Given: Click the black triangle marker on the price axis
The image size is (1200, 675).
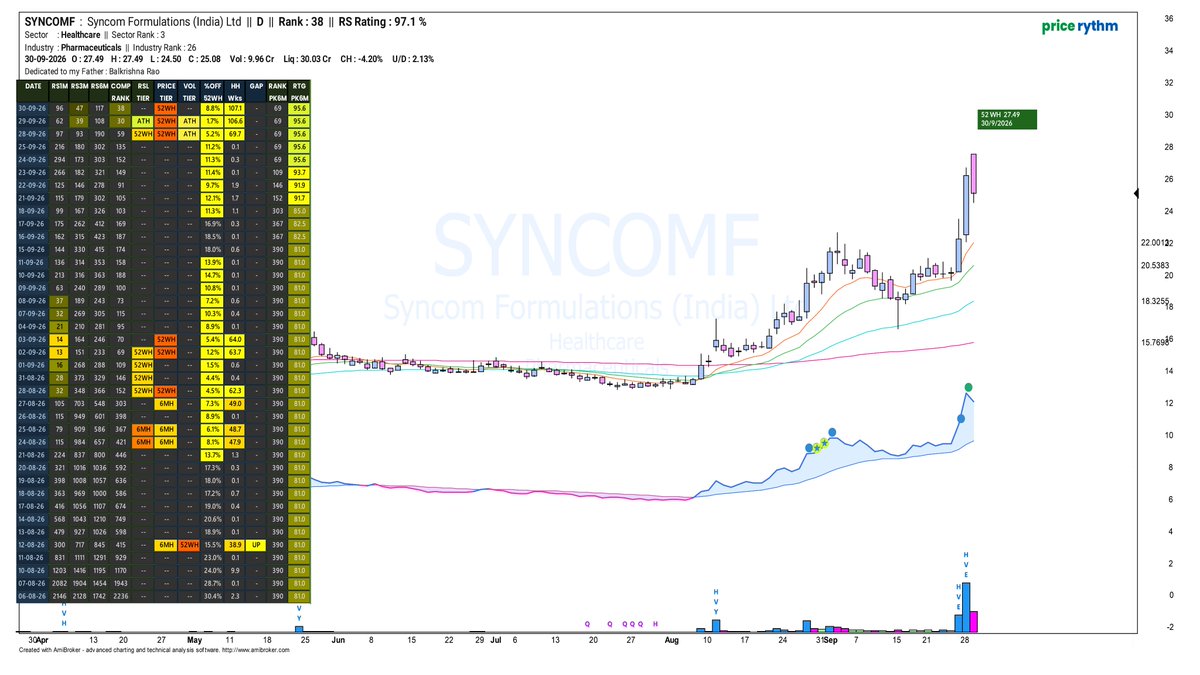Looking at the screenshot, I should [x=1134, y=194].
